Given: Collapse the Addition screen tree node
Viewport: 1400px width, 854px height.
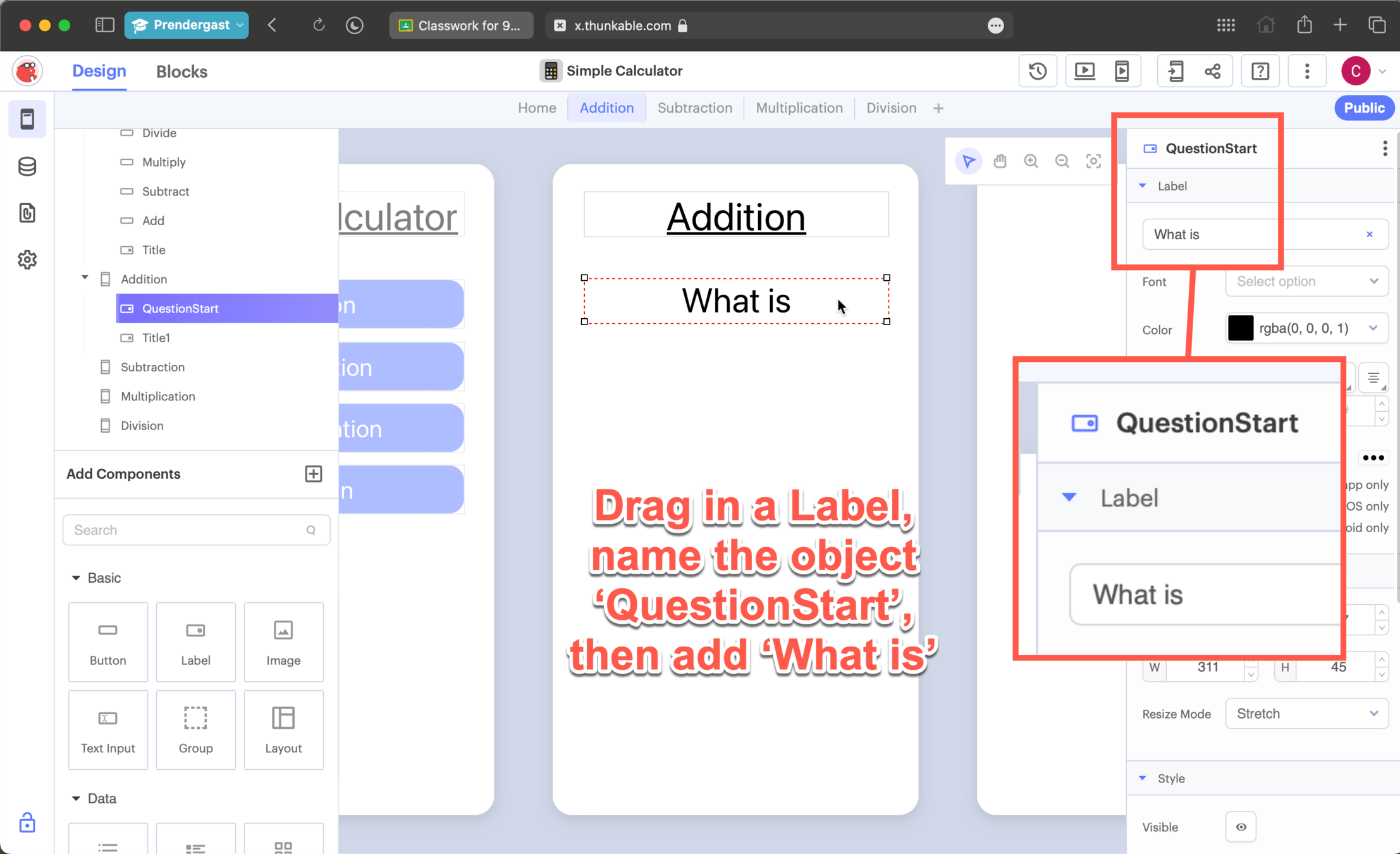Looking at the screenshot, I should pos(85,278).
